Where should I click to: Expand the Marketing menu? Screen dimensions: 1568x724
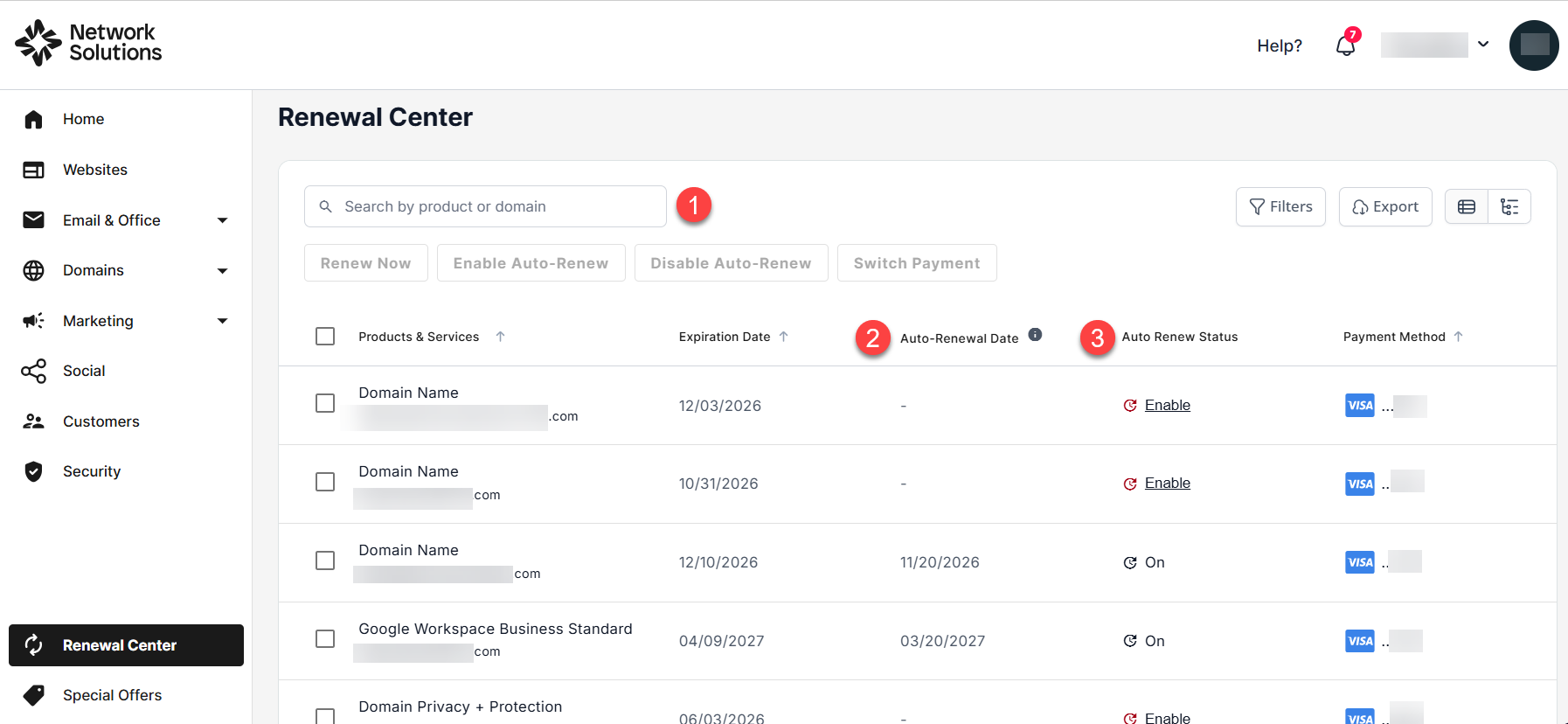pos(222,321)
